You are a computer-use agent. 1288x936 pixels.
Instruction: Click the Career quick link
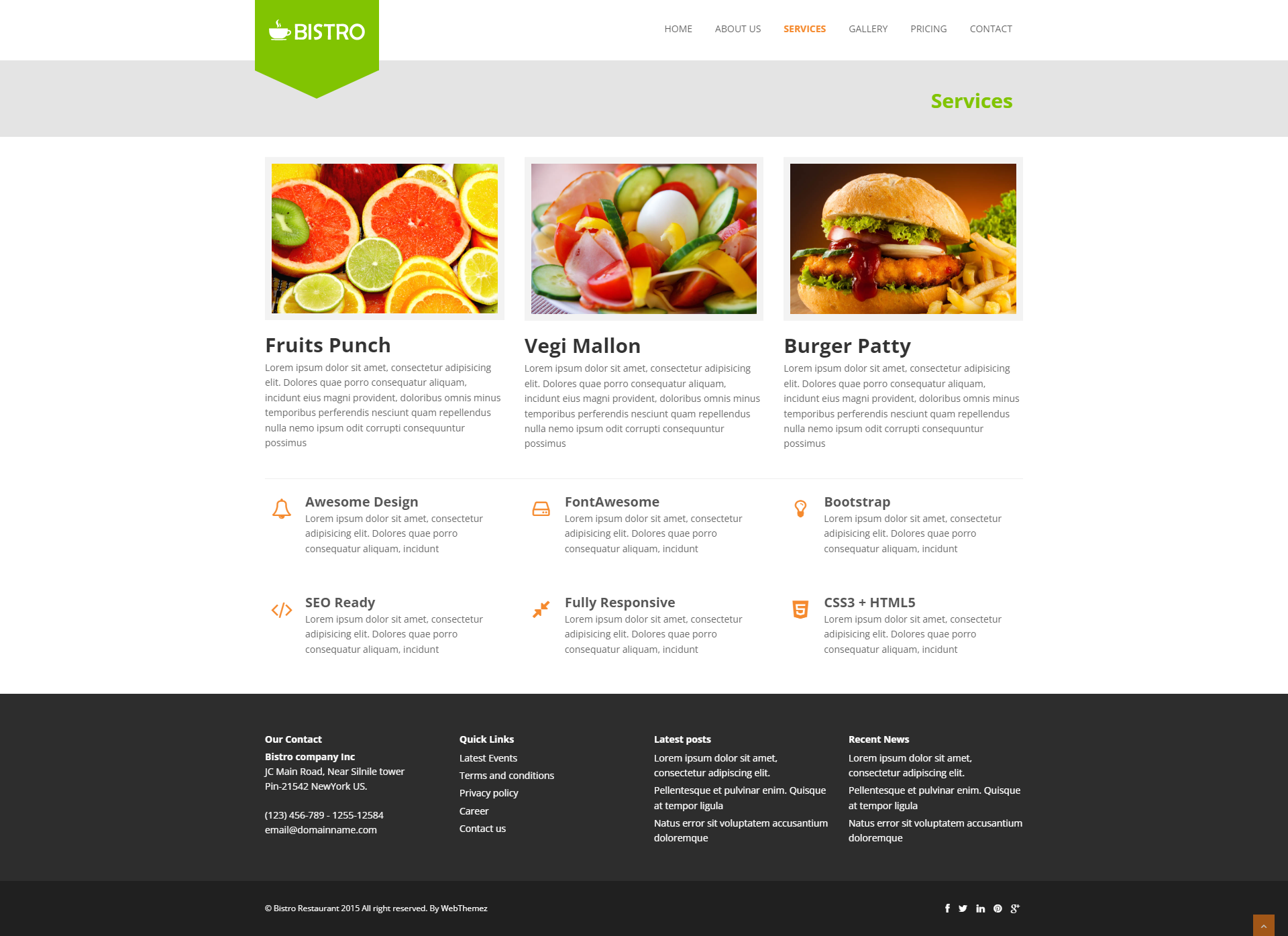pyautogui.click(x=473, y=810)
